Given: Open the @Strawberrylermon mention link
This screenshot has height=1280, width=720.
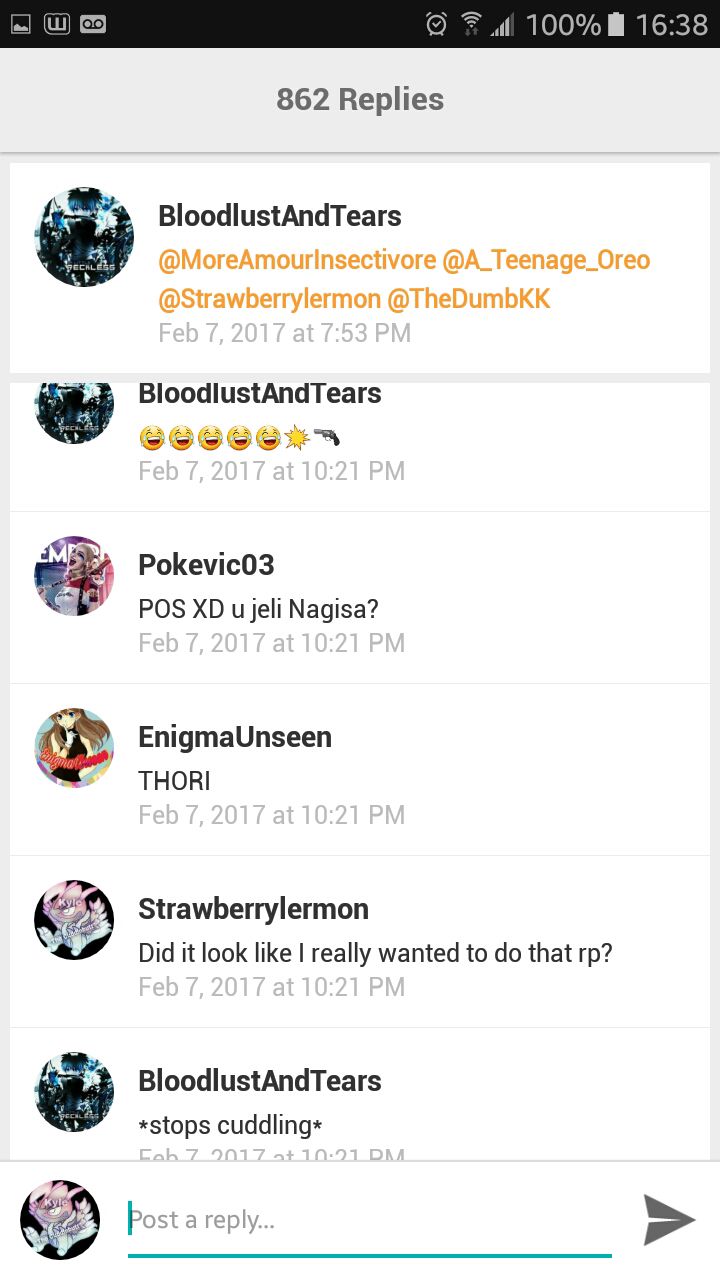Looking at the screenshot, I should click(269, 298).
